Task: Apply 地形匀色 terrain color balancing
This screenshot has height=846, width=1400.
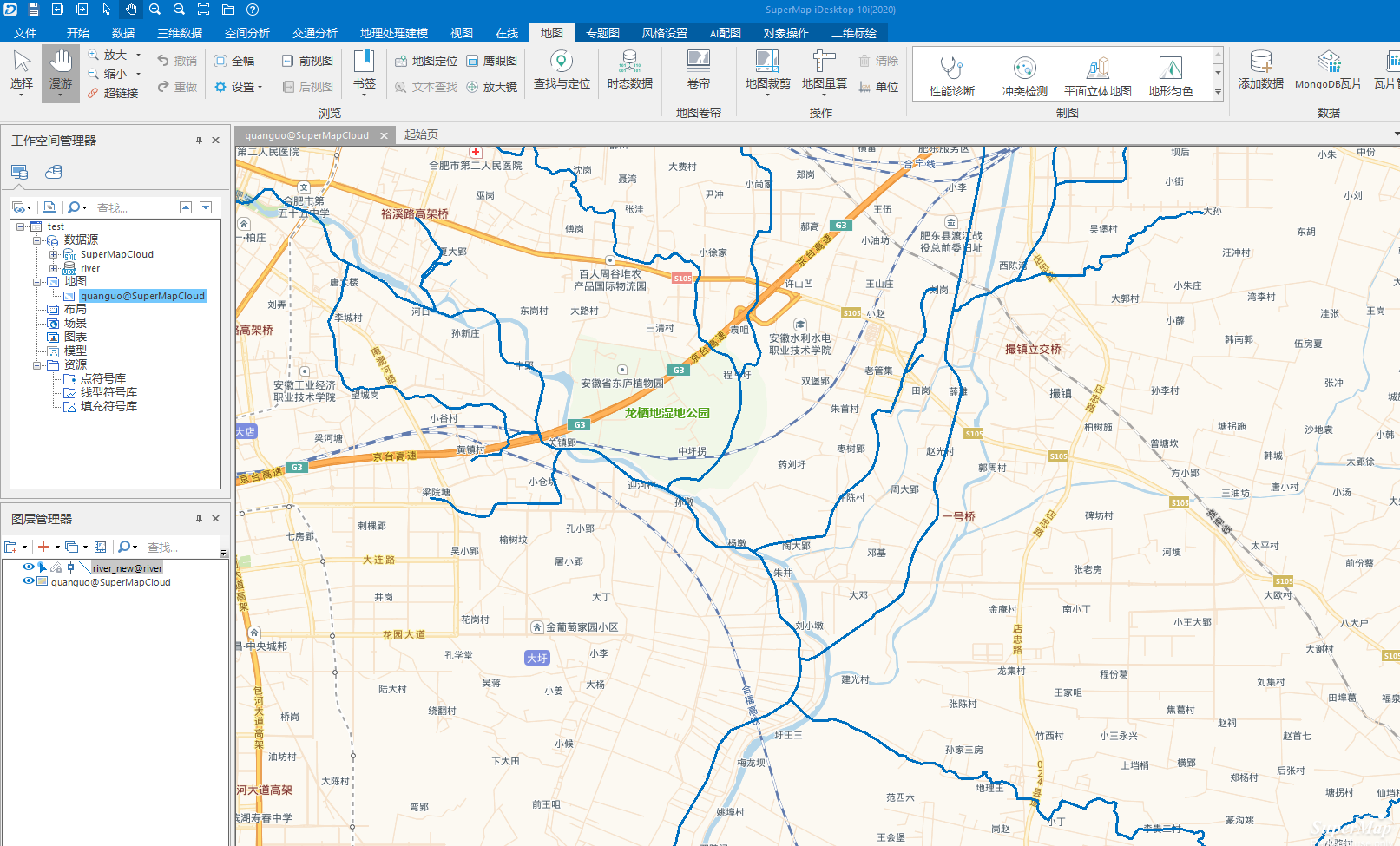Action: click(1170, 75)
